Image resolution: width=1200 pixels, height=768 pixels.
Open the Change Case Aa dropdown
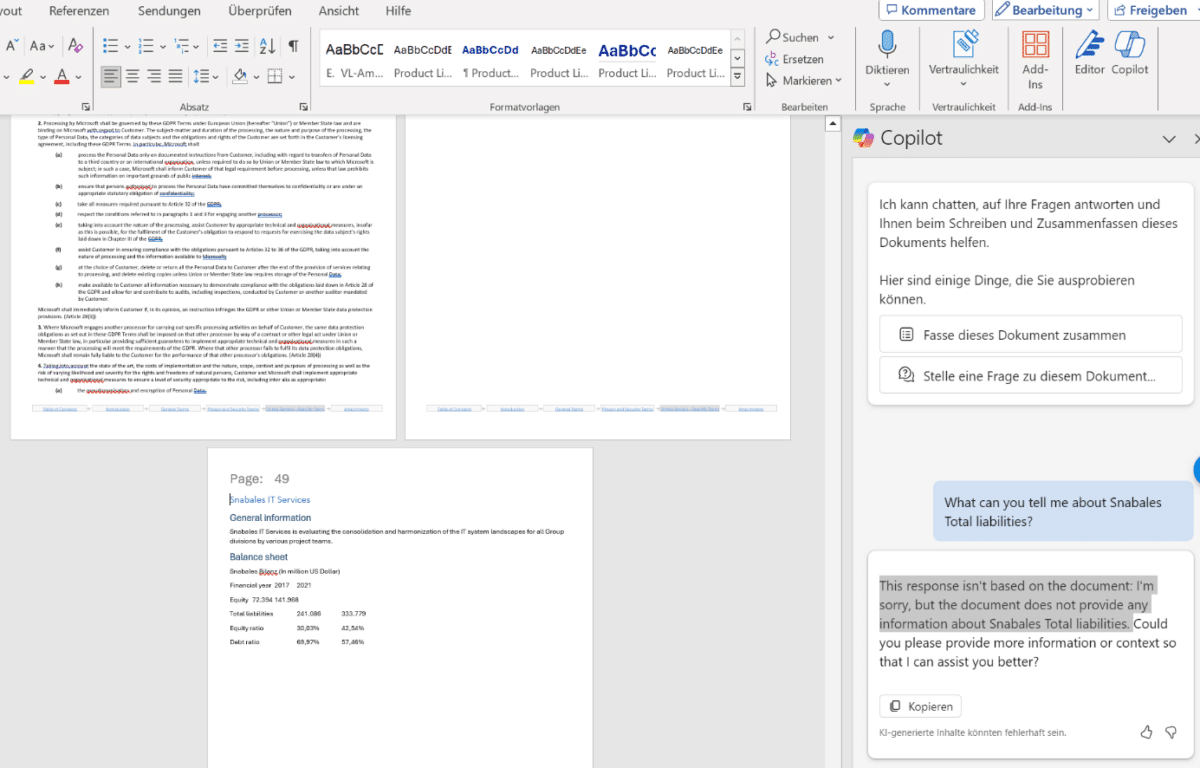point(42,46)
